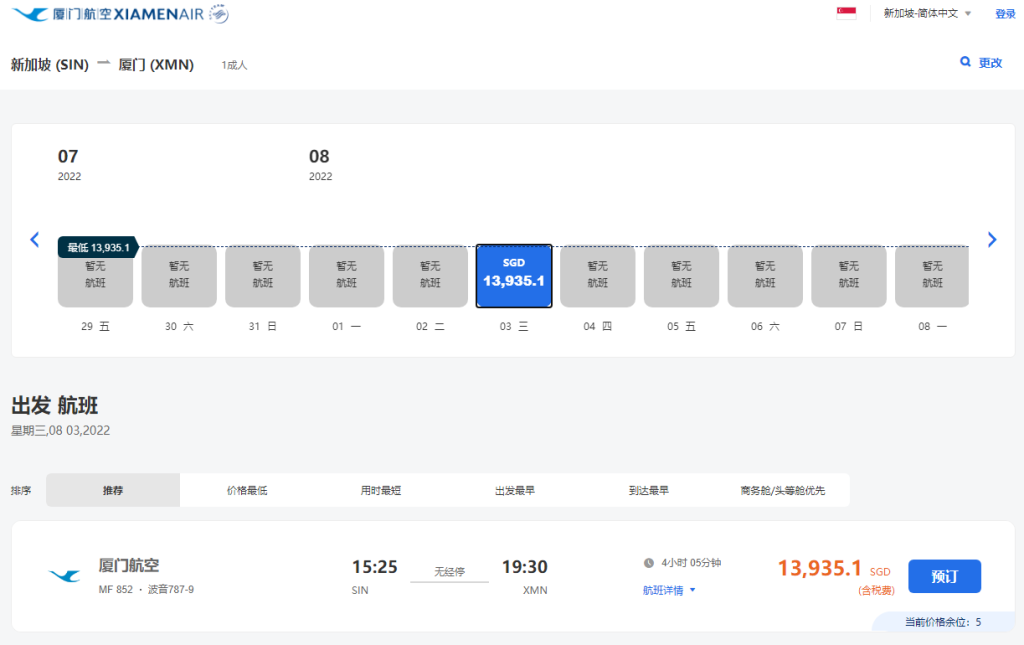Screen dimensions: 1024x645
Task: Select the 05 五 date cell
Action: click(681, 276)
